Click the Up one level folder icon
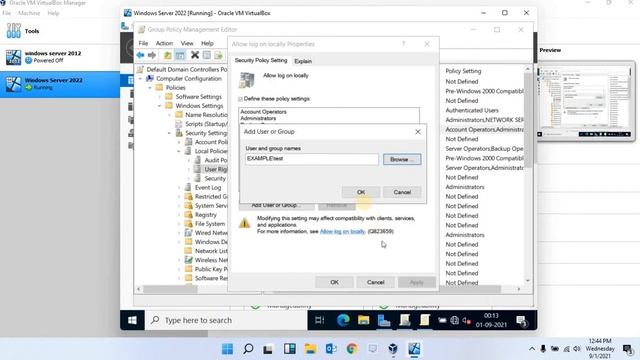The image size is (640, 360). [167, 55]
